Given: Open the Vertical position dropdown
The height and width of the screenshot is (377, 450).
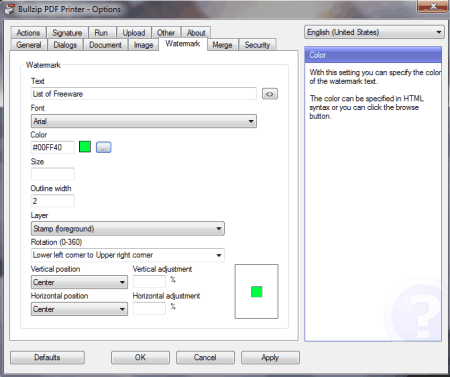Looking at the screenshot, I should [79, 282].
